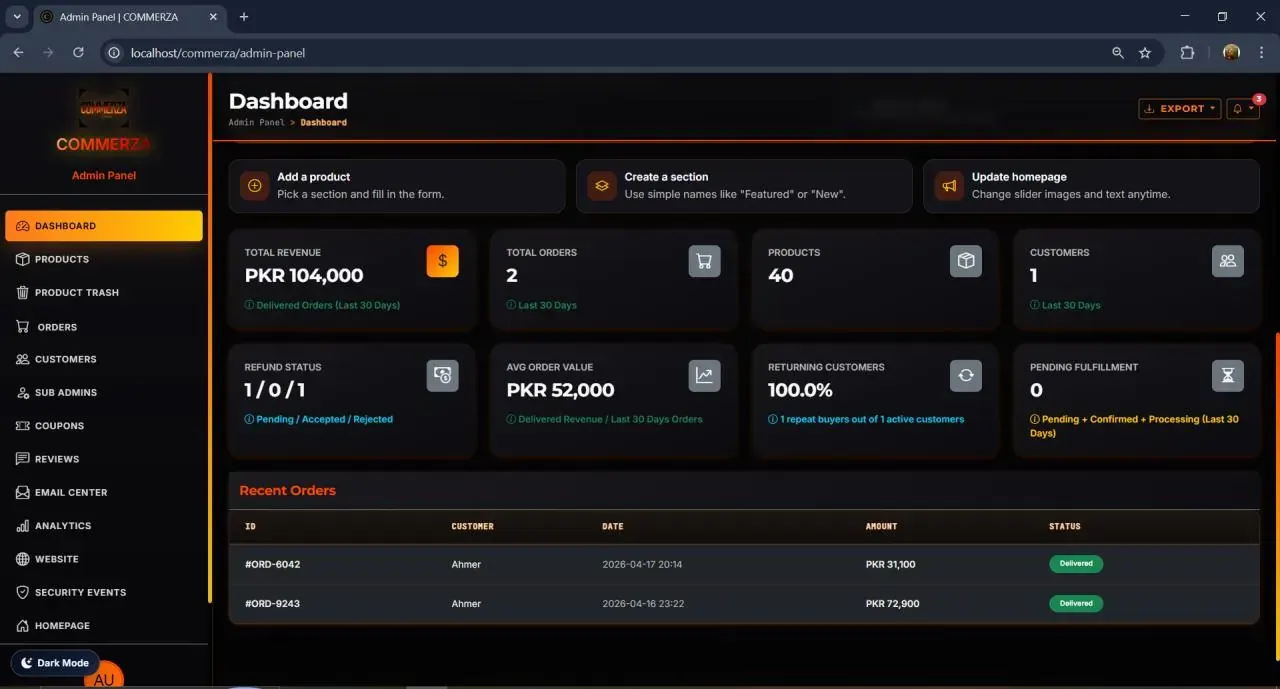Viewport: 1280px width, 689px height.
Task: Click the zoom magnifier in address bar
Action: (1118, 53)
